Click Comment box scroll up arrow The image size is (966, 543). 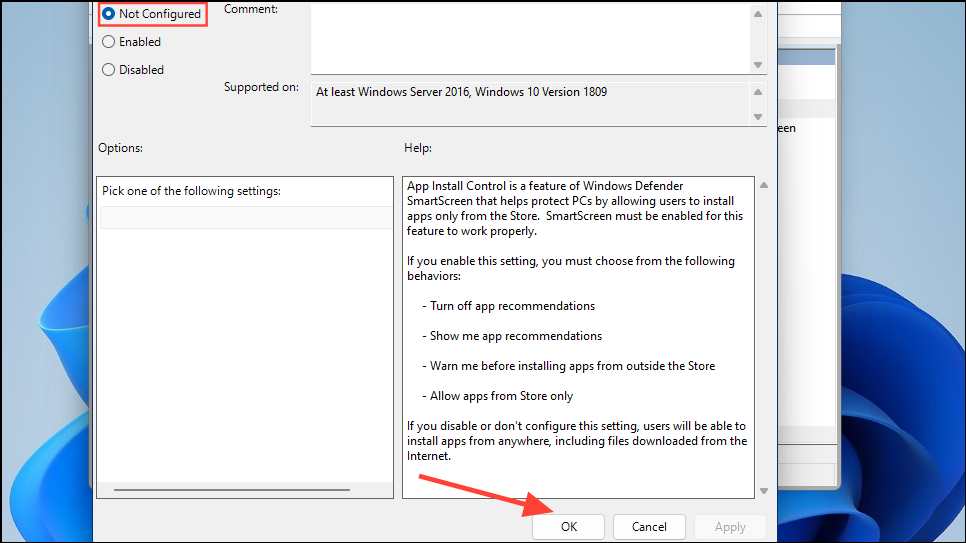tap(758, 14)
